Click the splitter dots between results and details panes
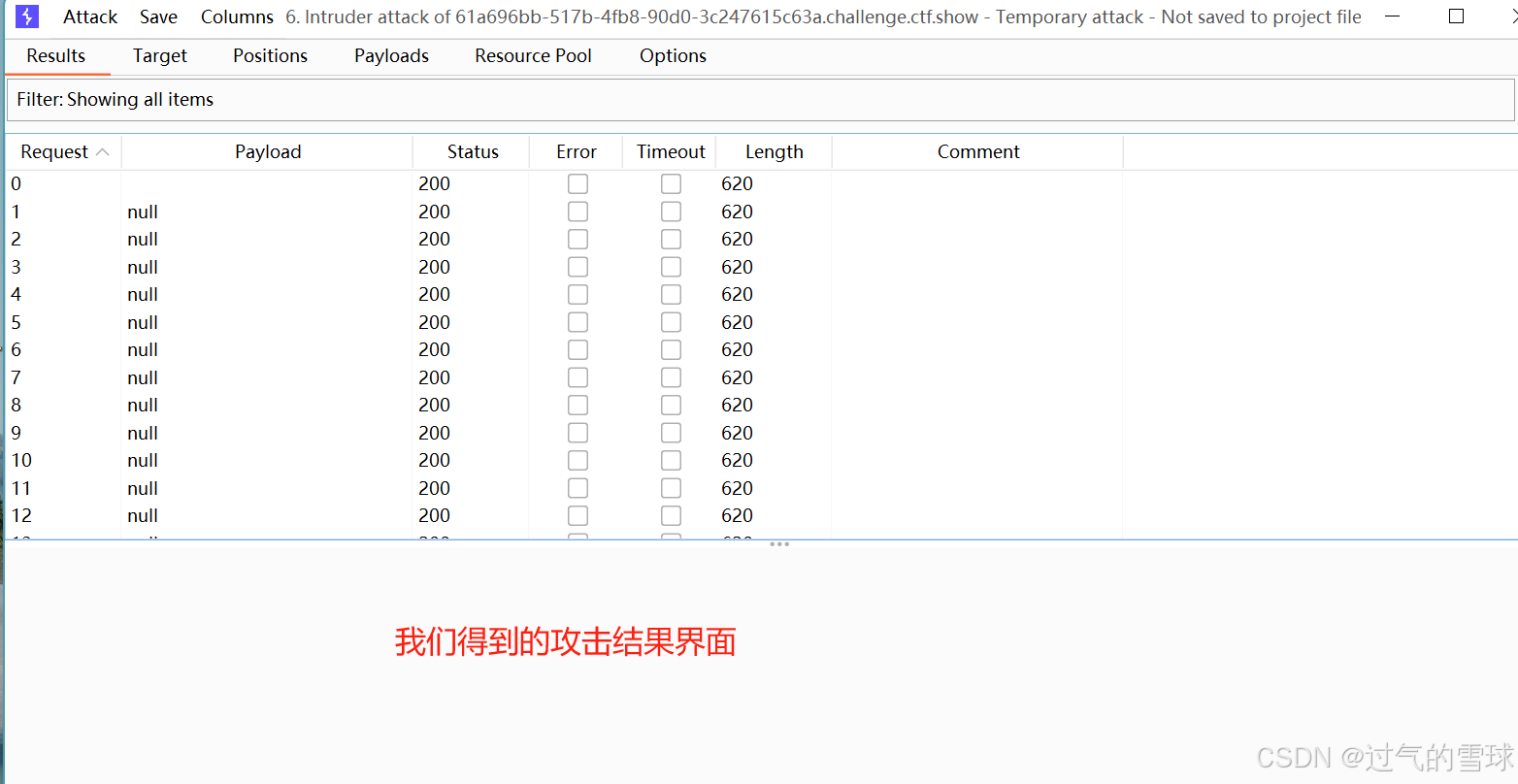The height and width of the screenshot is (784, 1518). tap(779, 544)
